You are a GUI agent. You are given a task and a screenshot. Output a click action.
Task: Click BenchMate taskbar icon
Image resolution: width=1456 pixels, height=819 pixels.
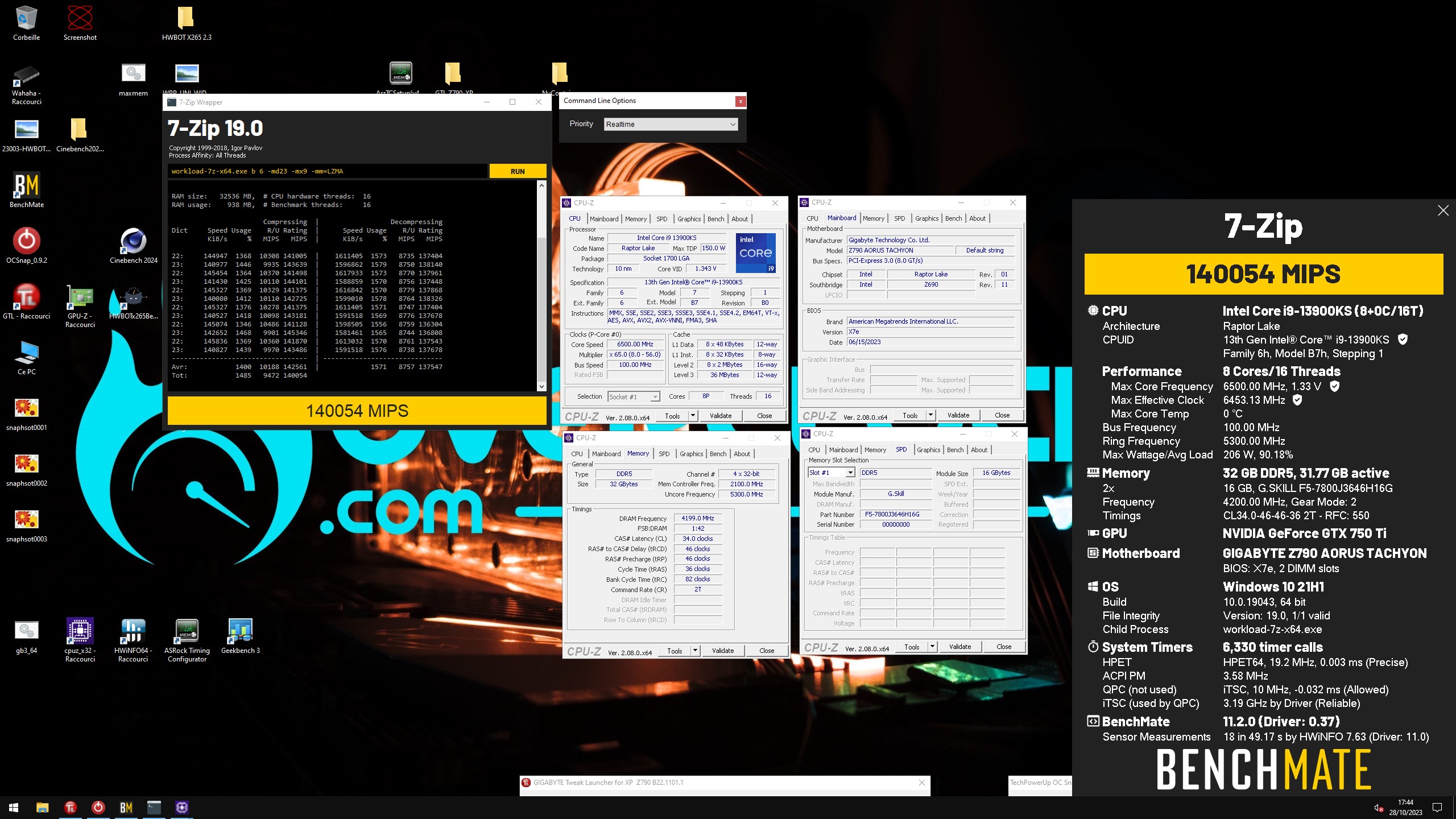coord(126,807)
